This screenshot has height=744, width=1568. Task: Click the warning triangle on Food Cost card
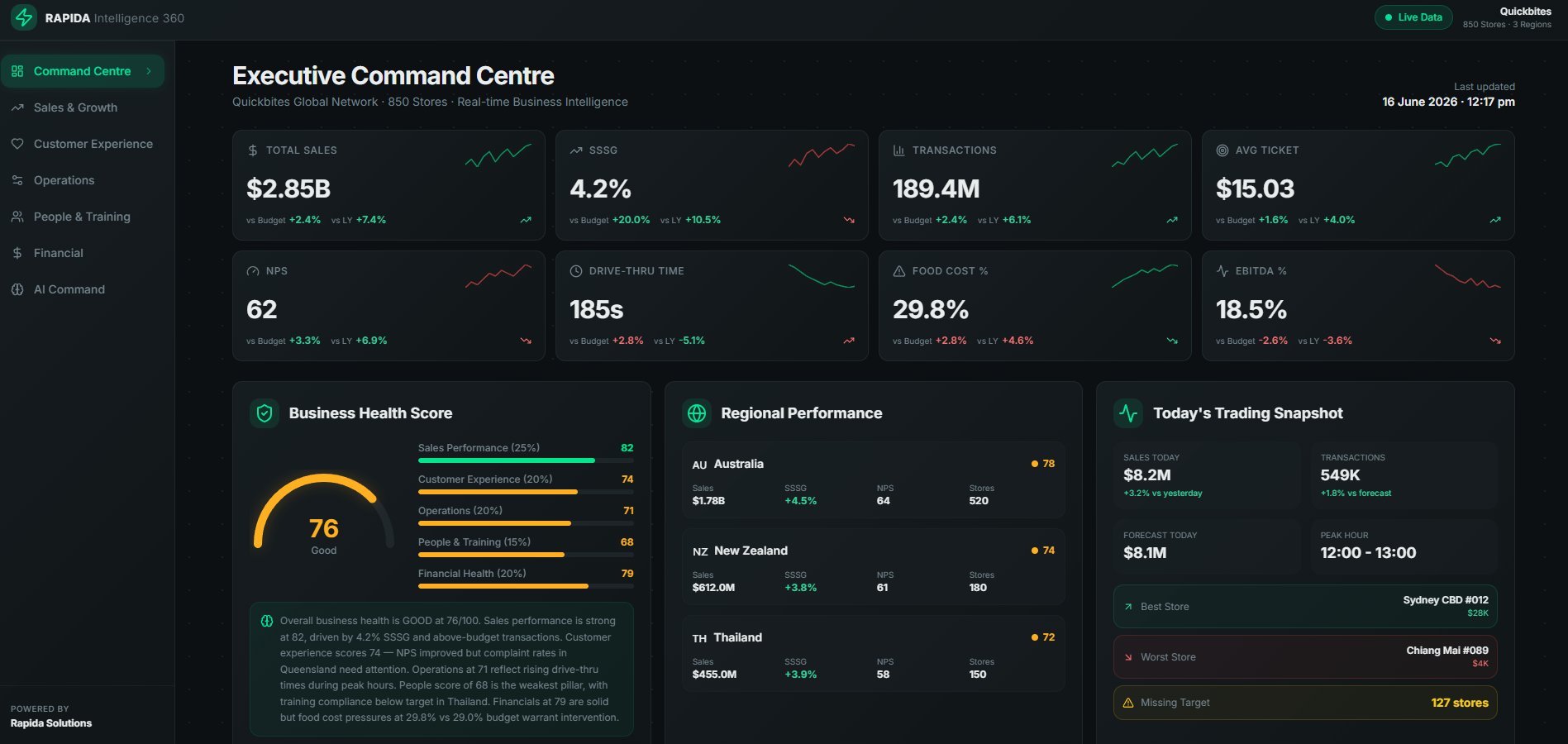click(899, 271)
